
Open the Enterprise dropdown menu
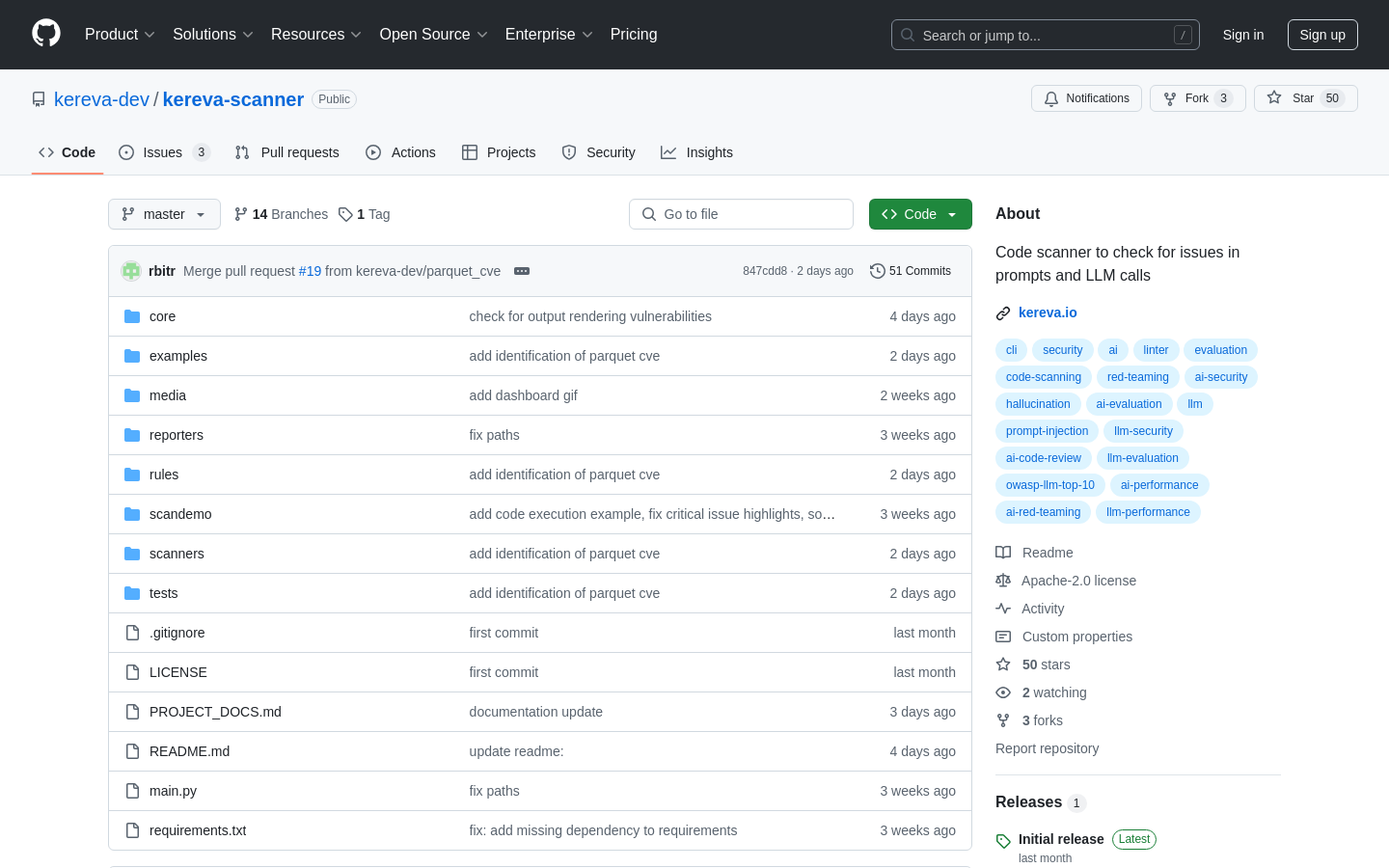[549, 35]
